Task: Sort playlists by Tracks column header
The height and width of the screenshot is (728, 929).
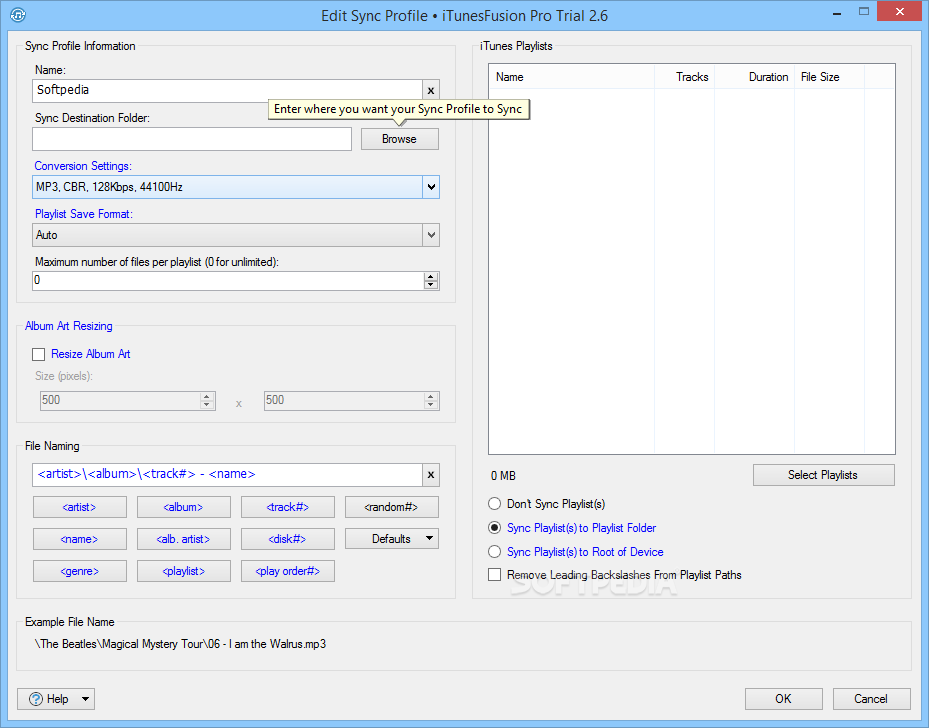Action: coord(684,77)
